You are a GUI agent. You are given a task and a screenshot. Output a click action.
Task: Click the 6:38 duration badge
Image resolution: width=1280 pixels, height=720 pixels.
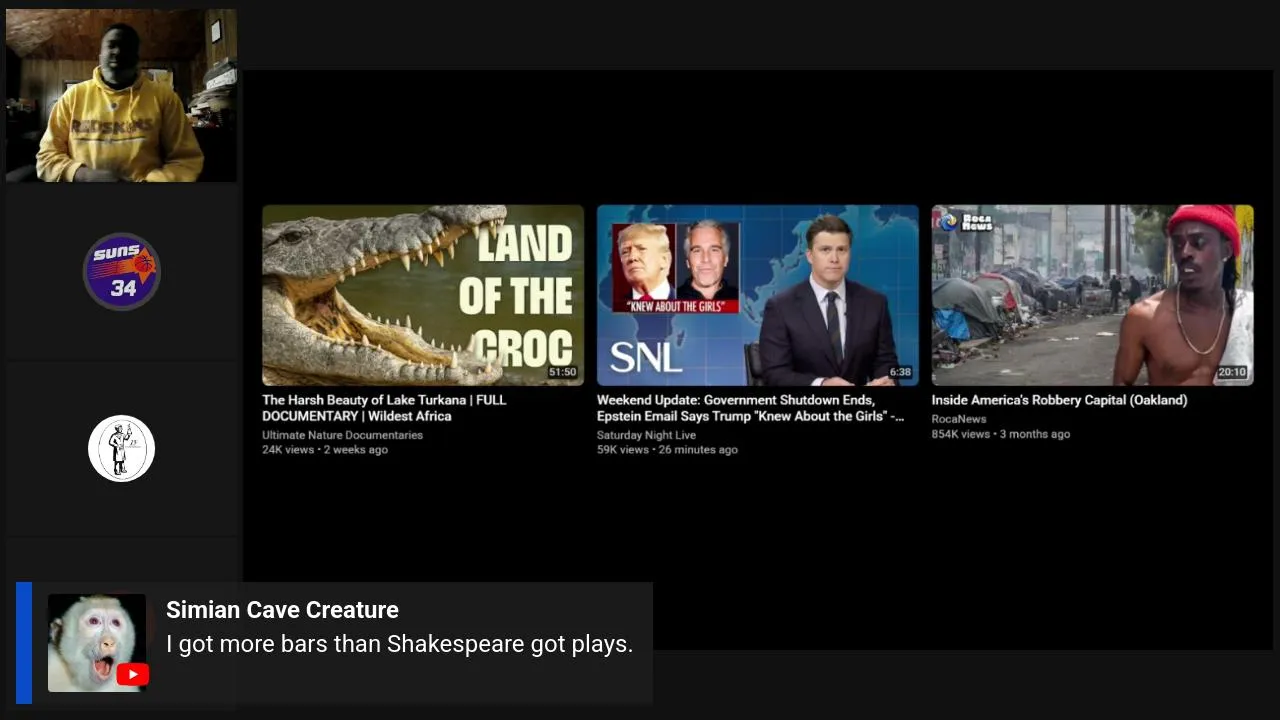click(900, 372)
